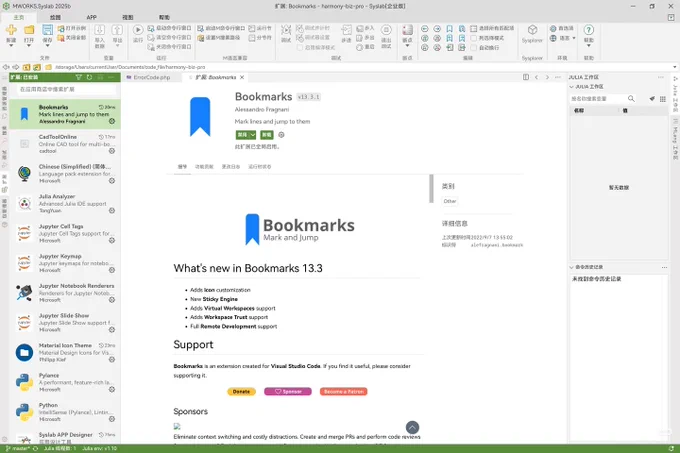The width and height of the screenshot is (680, 453).
Task: Click the Language globe icon
Action: pyautogui.click(x=553, y=38)
